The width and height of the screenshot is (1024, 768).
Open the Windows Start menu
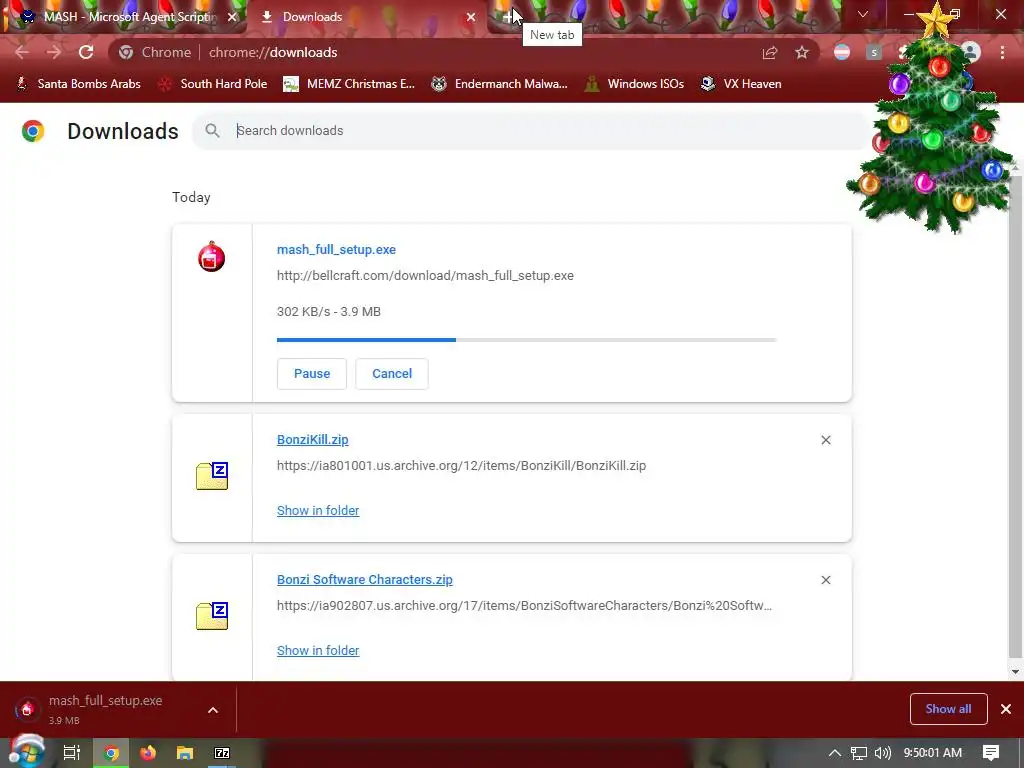pyautogui.click(x=27, y=752)
